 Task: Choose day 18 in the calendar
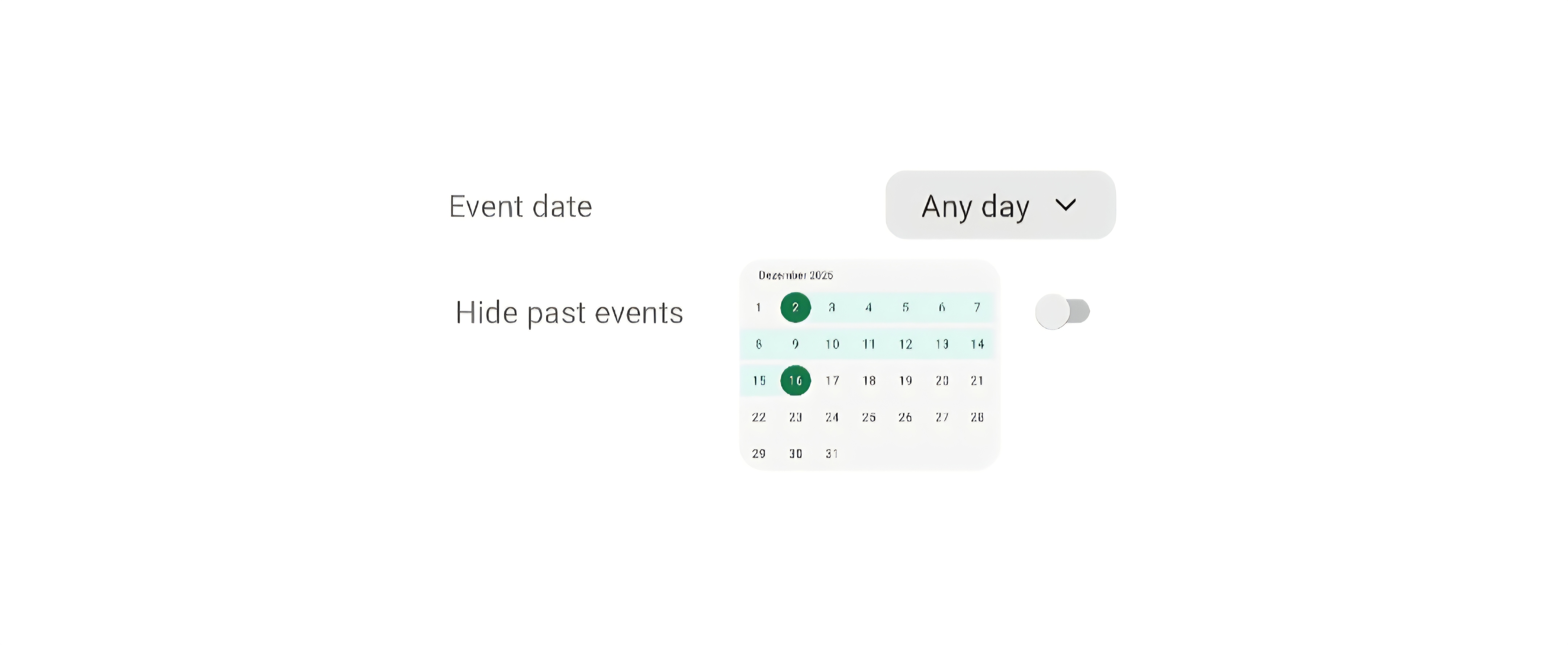coord(869,381)
